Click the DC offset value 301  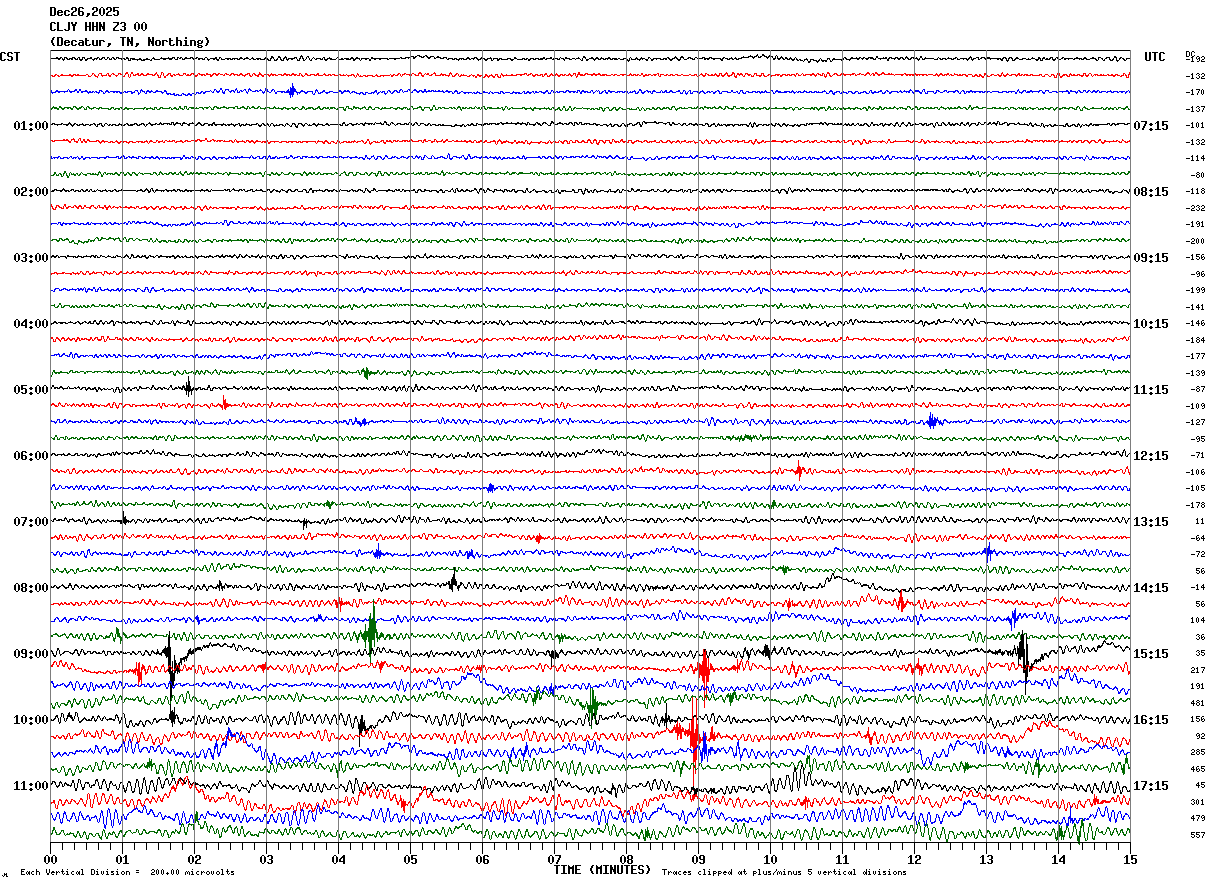point(1198,802)
